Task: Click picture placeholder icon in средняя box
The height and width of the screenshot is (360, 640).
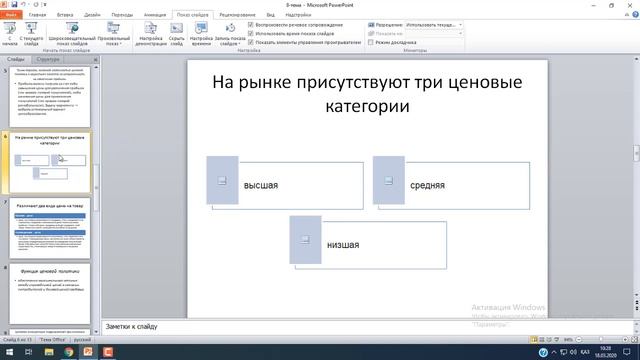Action: [389, 180]
